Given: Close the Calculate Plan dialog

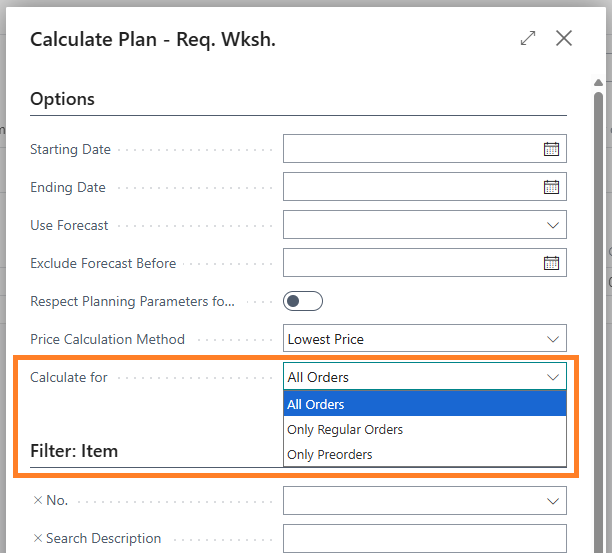Looking at the screenshot, I should tap(564, 39).
